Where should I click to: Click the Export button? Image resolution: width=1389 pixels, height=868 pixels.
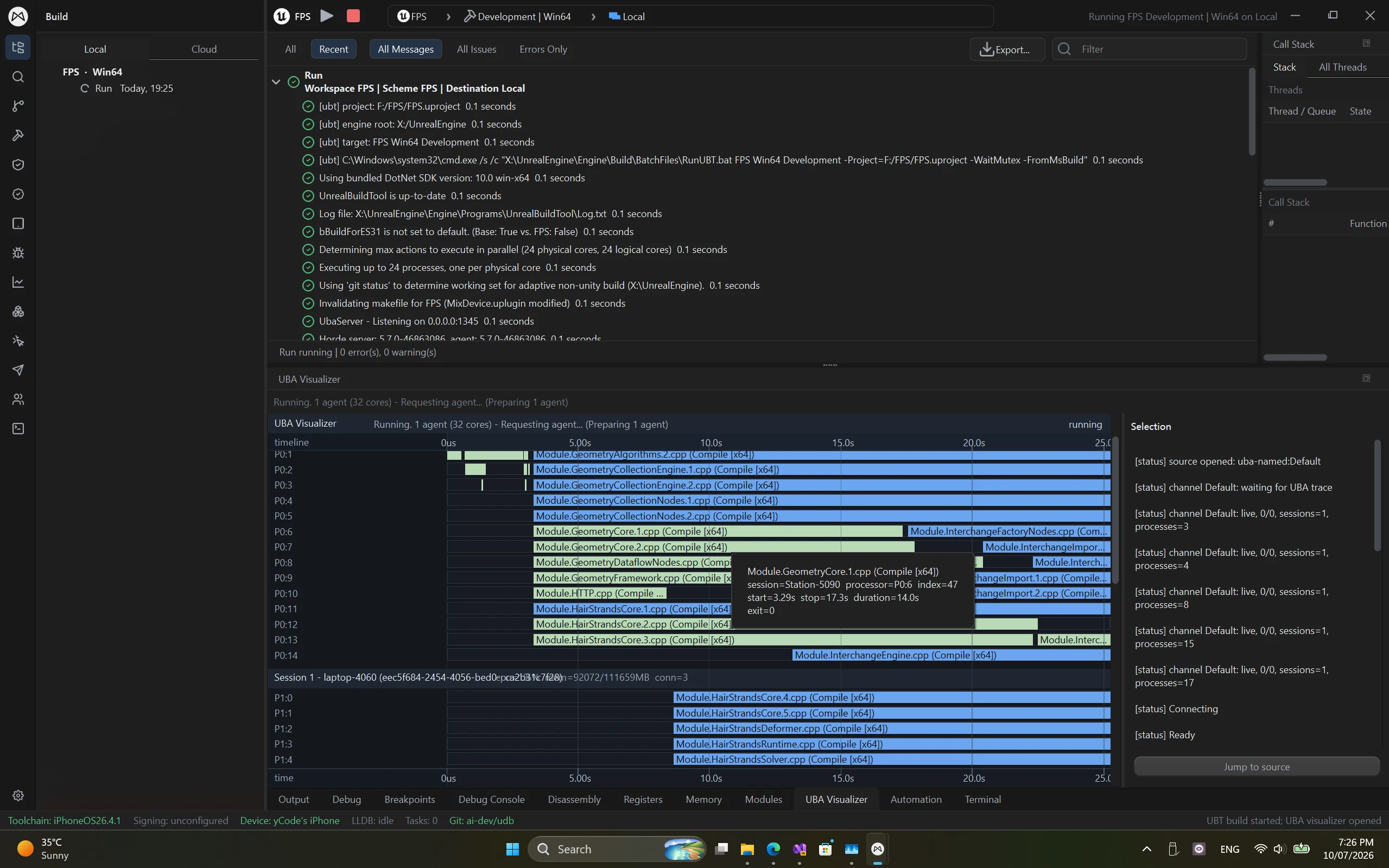coord(1007,49)
